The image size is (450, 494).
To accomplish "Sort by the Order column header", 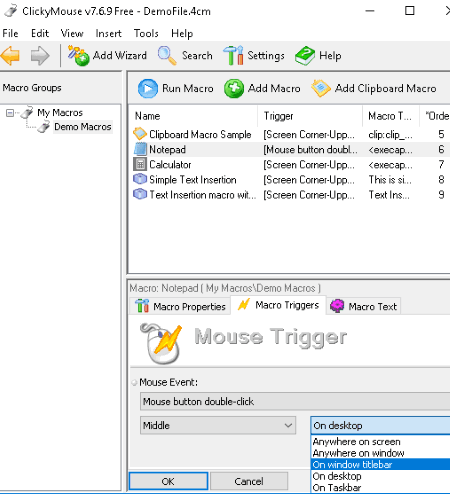I will (435, 116).
